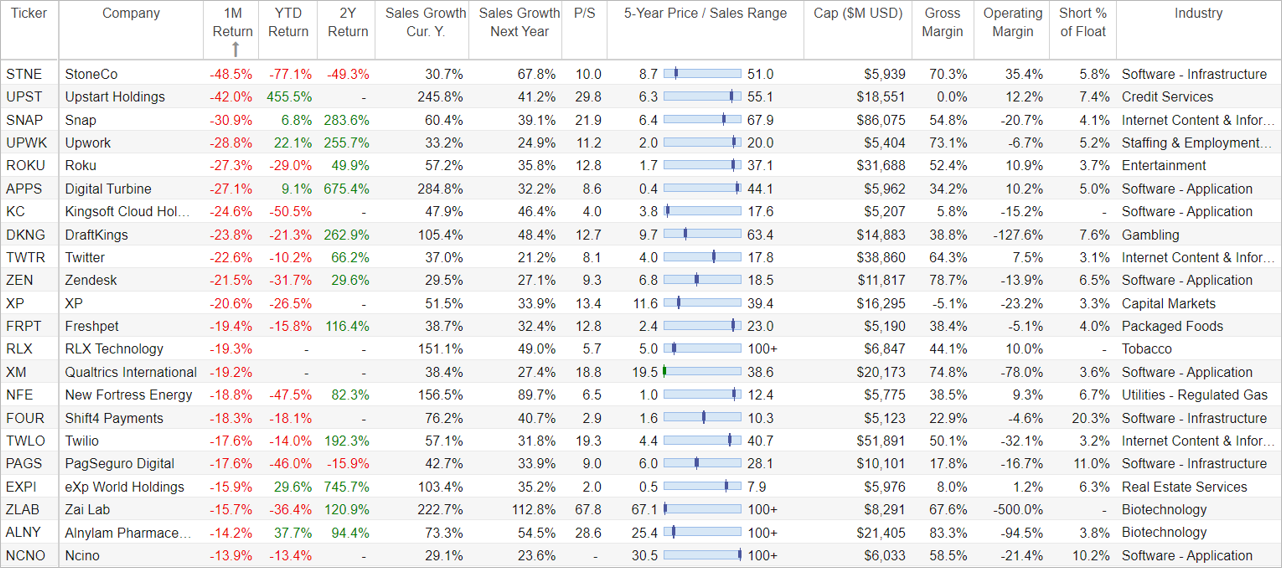1282x568 pixels.
Task: Open the RLX Technology company name
Action: [x=114, y=349]
